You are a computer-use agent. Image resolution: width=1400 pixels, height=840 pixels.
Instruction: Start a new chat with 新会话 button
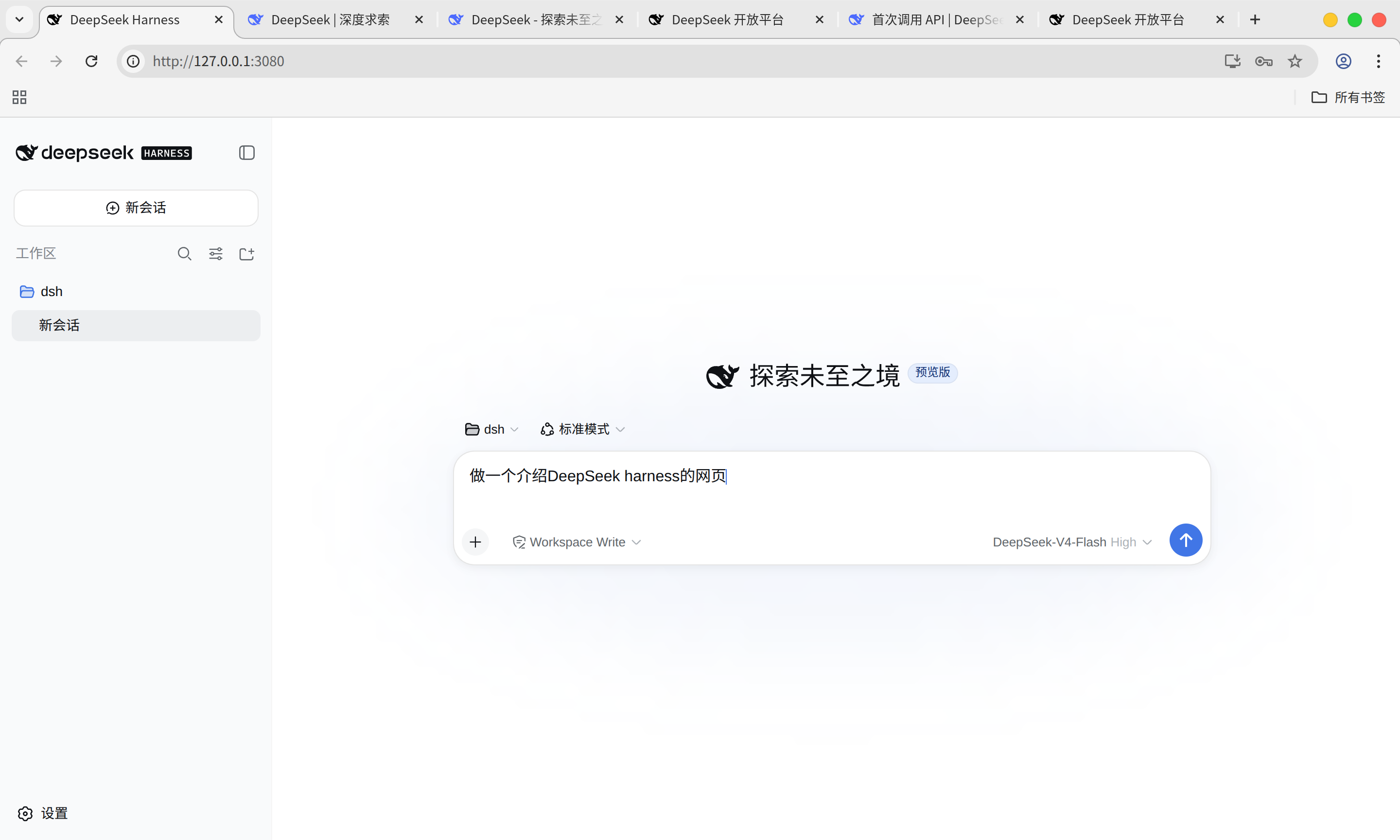click(x=136, y=208)
